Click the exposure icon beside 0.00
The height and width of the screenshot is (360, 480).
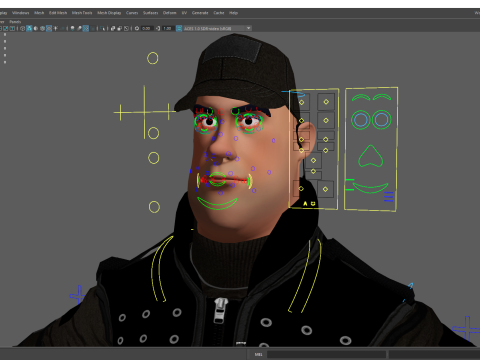tap(137, 28)
